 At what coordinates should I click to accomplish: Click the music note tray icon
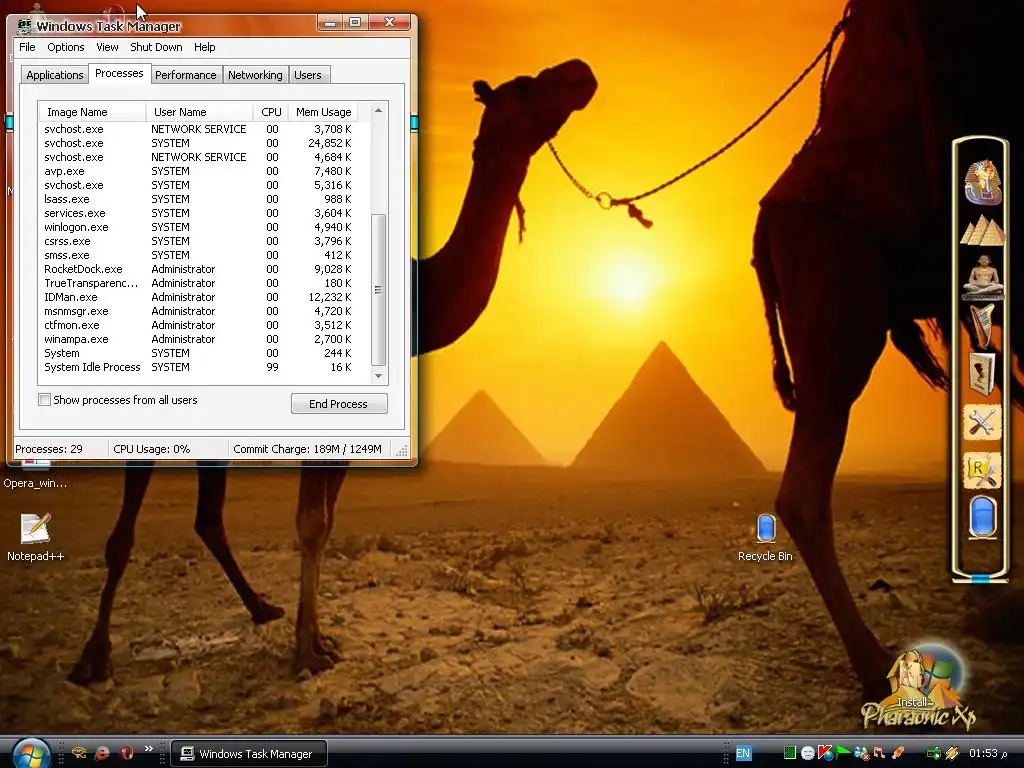tap(879, 753)
